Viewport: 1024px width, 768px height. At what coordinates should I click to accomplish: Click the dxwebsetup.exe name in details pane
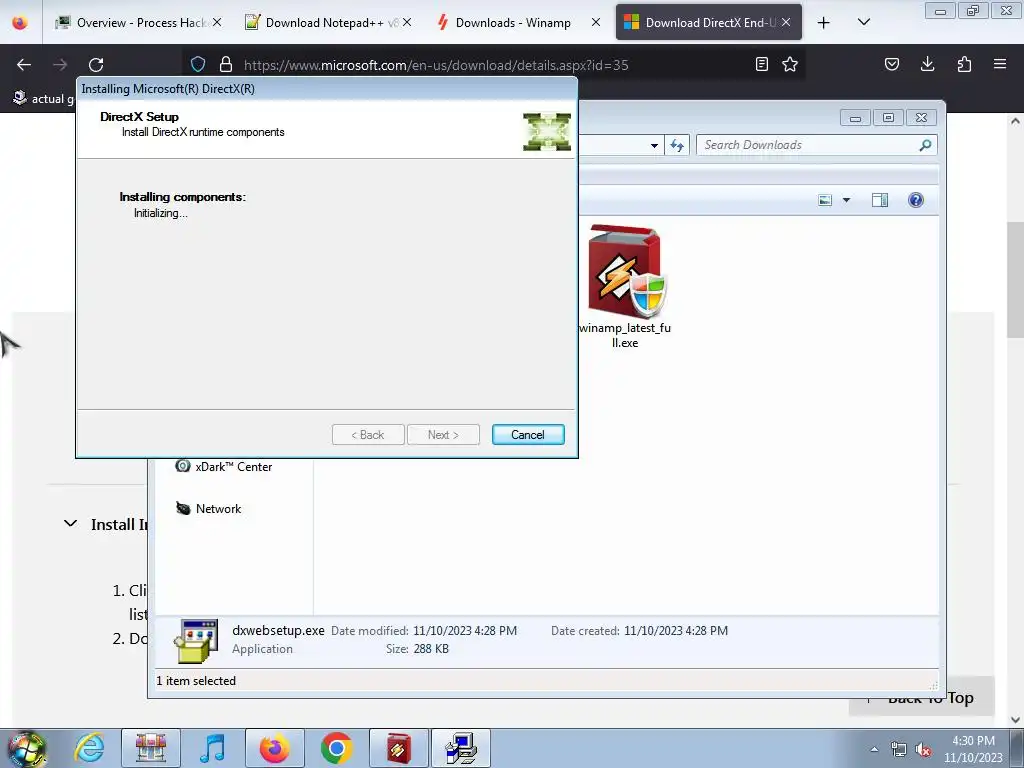click(x=278, y=630)
